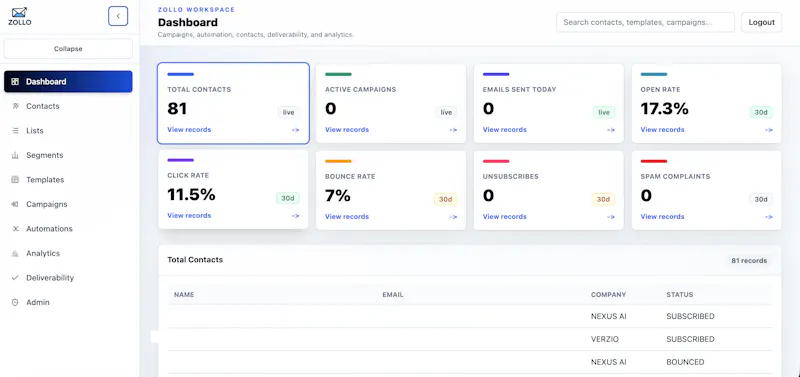Open View records under Total Contacts
Image resolution: width=800 pixels, height=377 pixels.
(x=189, y=130)
